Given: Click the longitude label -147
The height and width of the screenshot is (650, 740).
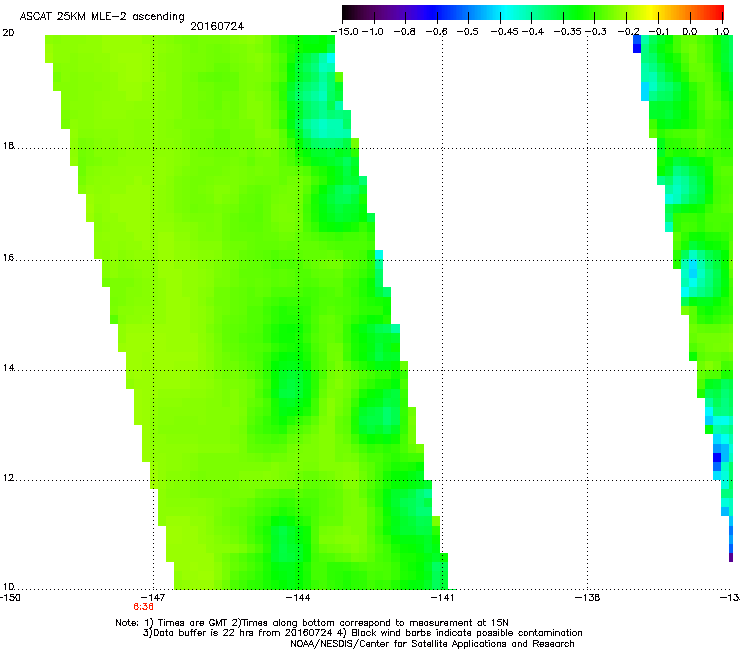Looking at the screenshot, I should [153, 598].
